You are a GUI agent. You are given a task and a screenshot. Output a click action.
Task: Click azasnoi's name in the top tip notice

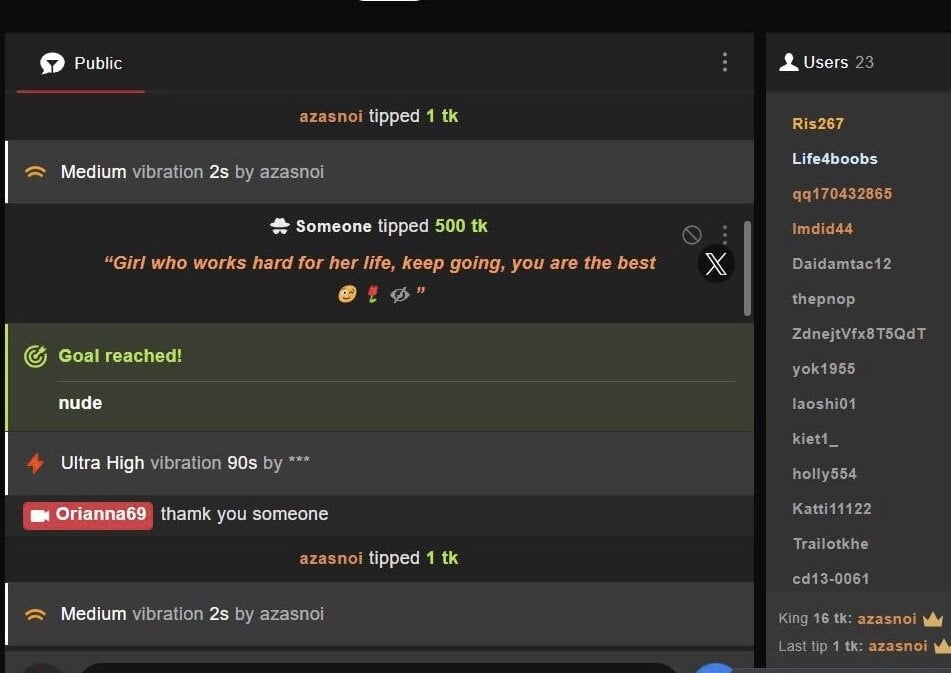[x=331, y=116]
